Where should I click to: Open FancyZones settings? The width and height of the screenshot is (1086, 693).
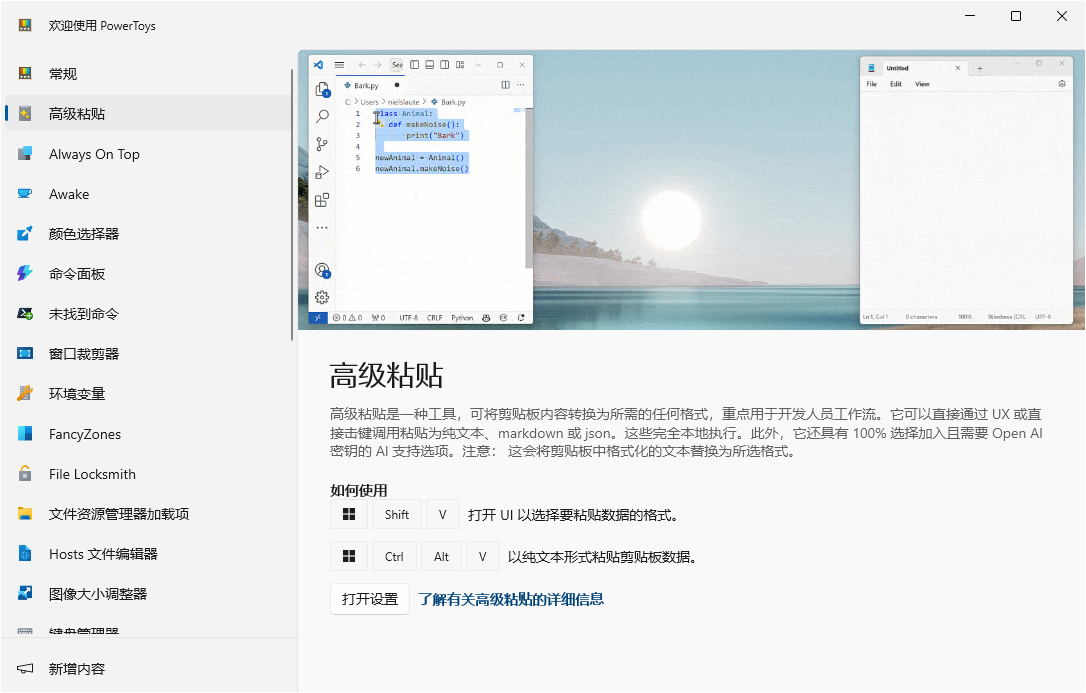[x=85, y=433]
